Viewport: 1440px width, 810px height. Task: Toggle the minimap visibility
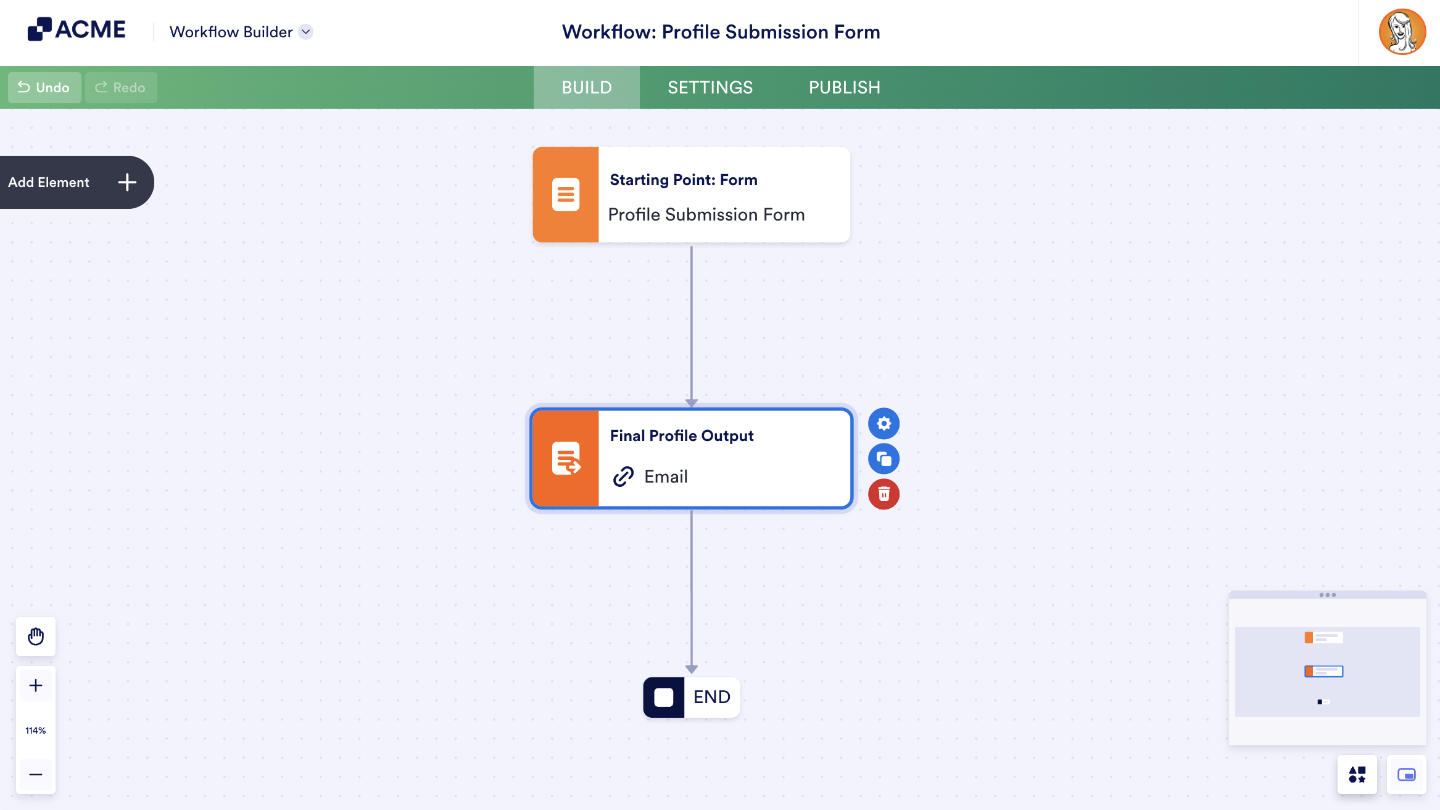(1406, 775)
